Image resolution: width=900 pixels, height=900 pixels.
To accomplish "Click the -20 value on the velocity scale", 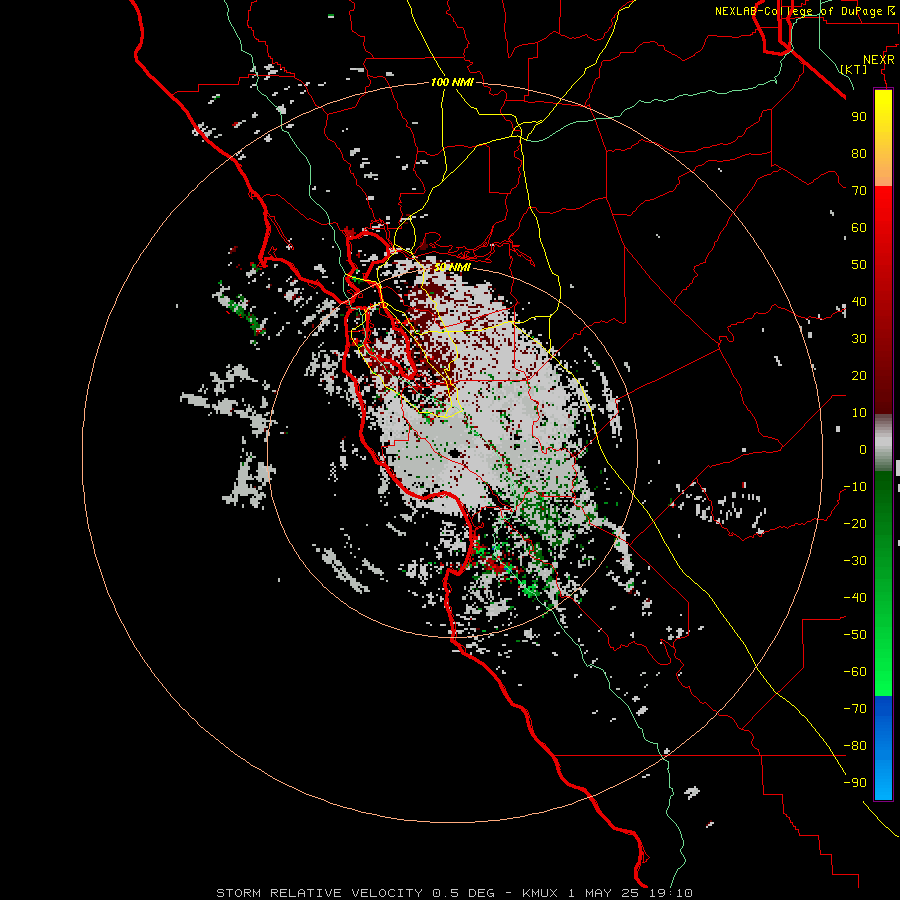I will click(x=855, y=523).
